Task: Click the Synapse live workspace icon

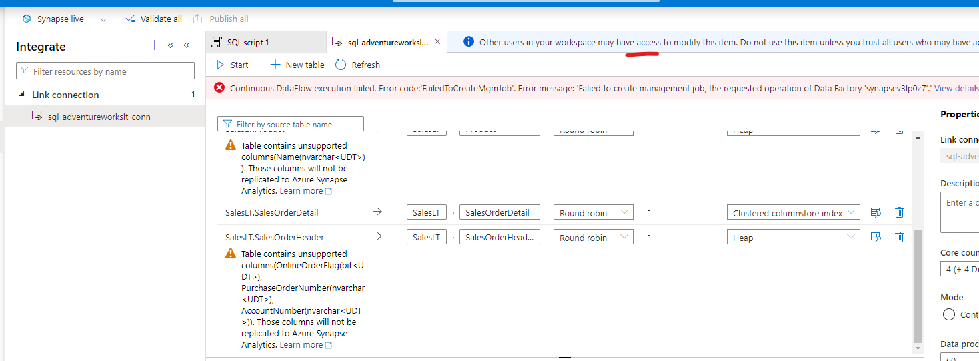Action: 26,19
